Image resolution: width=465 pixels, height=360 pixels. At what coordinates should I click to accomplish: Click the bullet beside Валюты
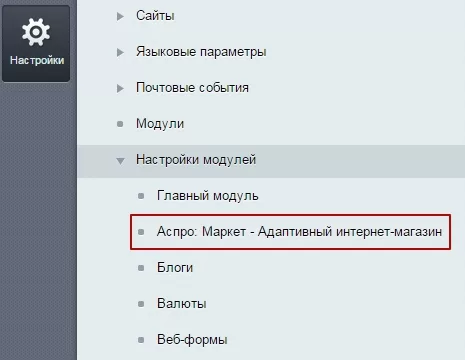tap(141, 304)
